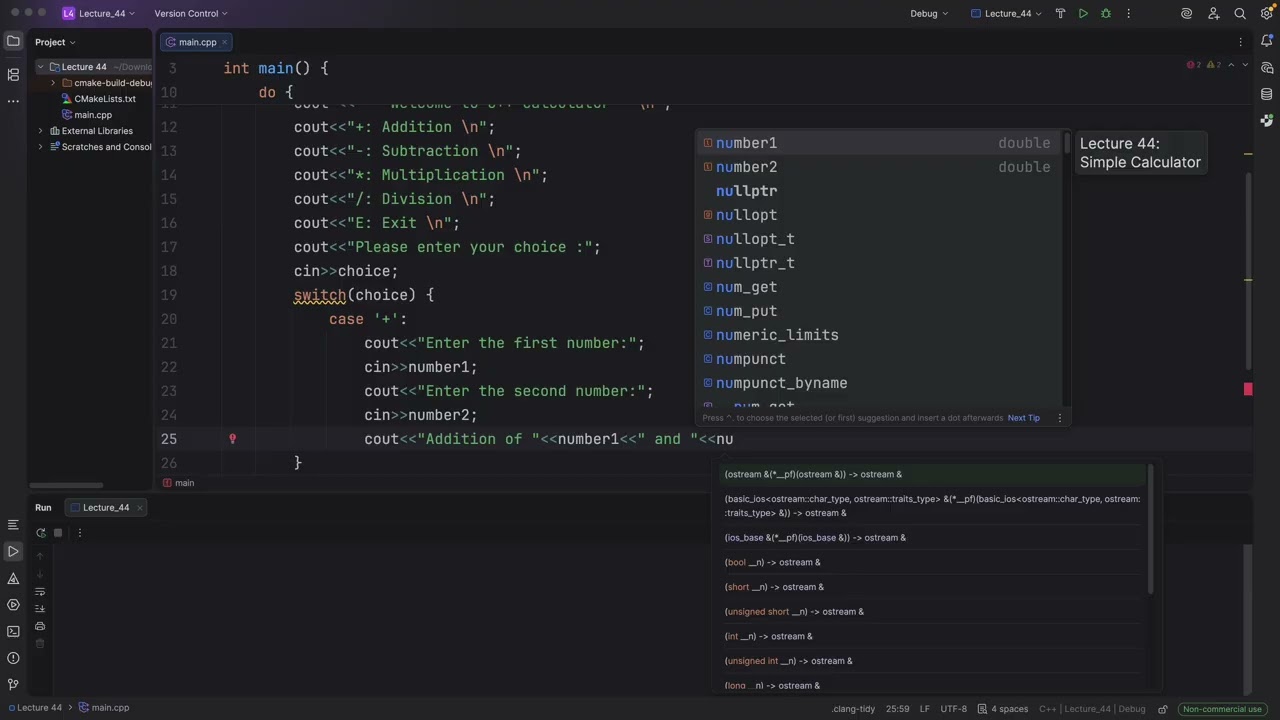Screen dimensions: 1280x720
Task: Click the main breadcrumb below editor
Action: (x=179, y=483)
